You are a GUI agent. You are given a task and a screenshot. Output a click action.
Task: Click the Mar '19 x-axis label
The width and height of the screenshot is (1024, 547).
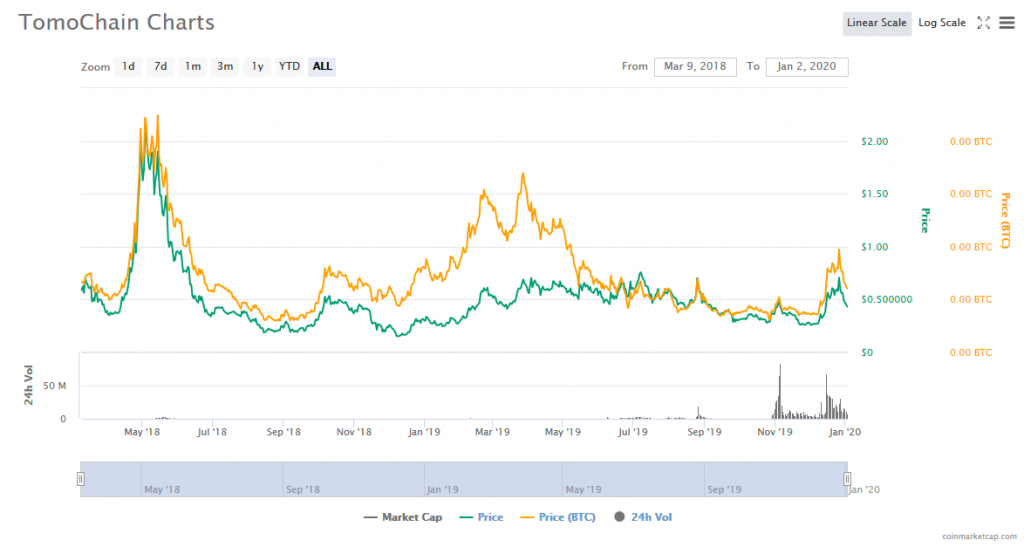point(492,432)
